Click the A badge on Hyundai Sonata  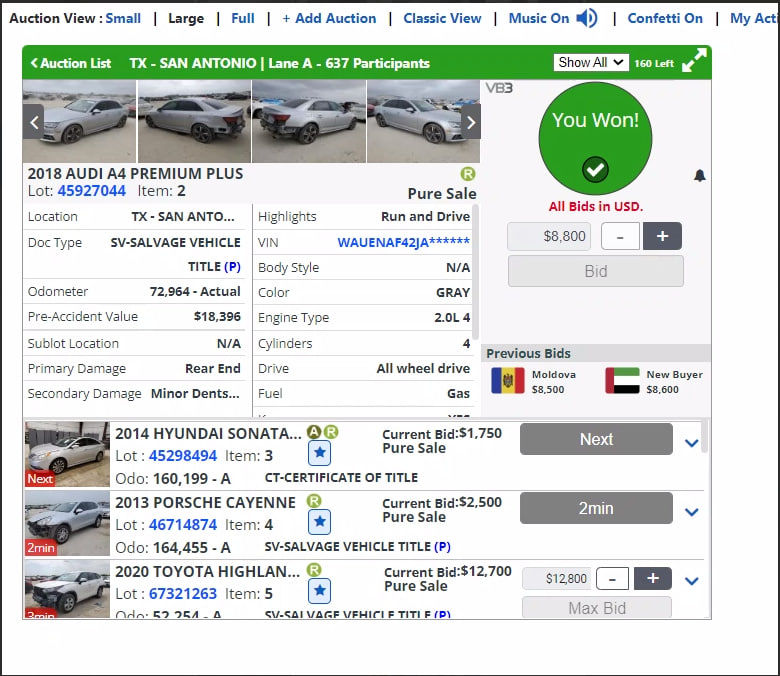[313, 432]
